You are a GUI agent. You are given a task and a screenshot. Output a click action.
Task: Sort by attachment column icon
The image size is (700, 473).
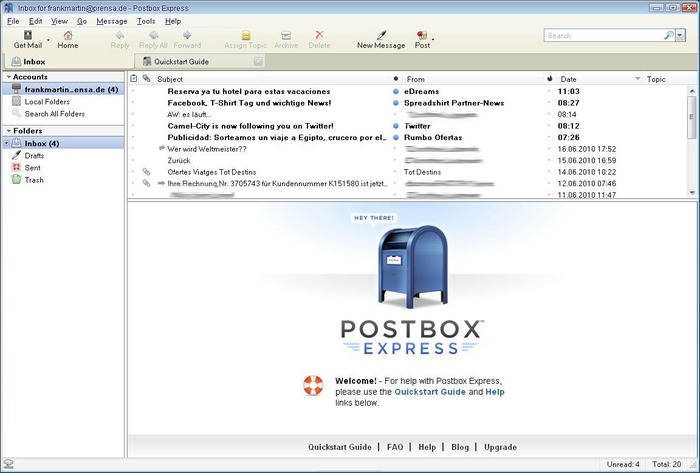146,79
